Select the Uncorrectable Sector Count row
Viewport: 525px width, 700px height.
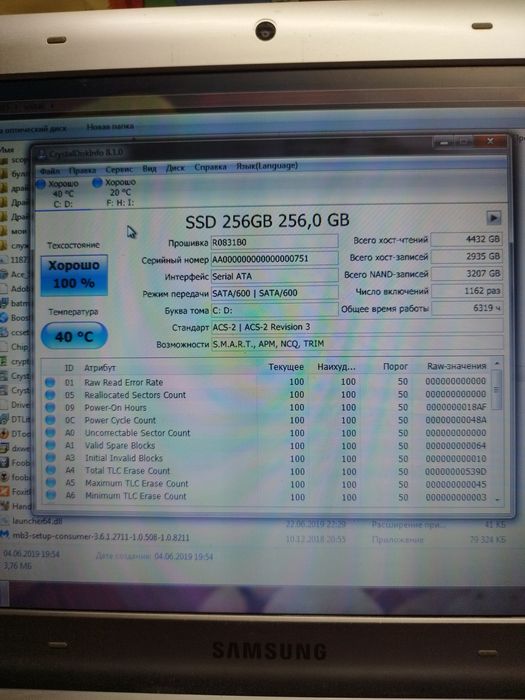(267, 433)
